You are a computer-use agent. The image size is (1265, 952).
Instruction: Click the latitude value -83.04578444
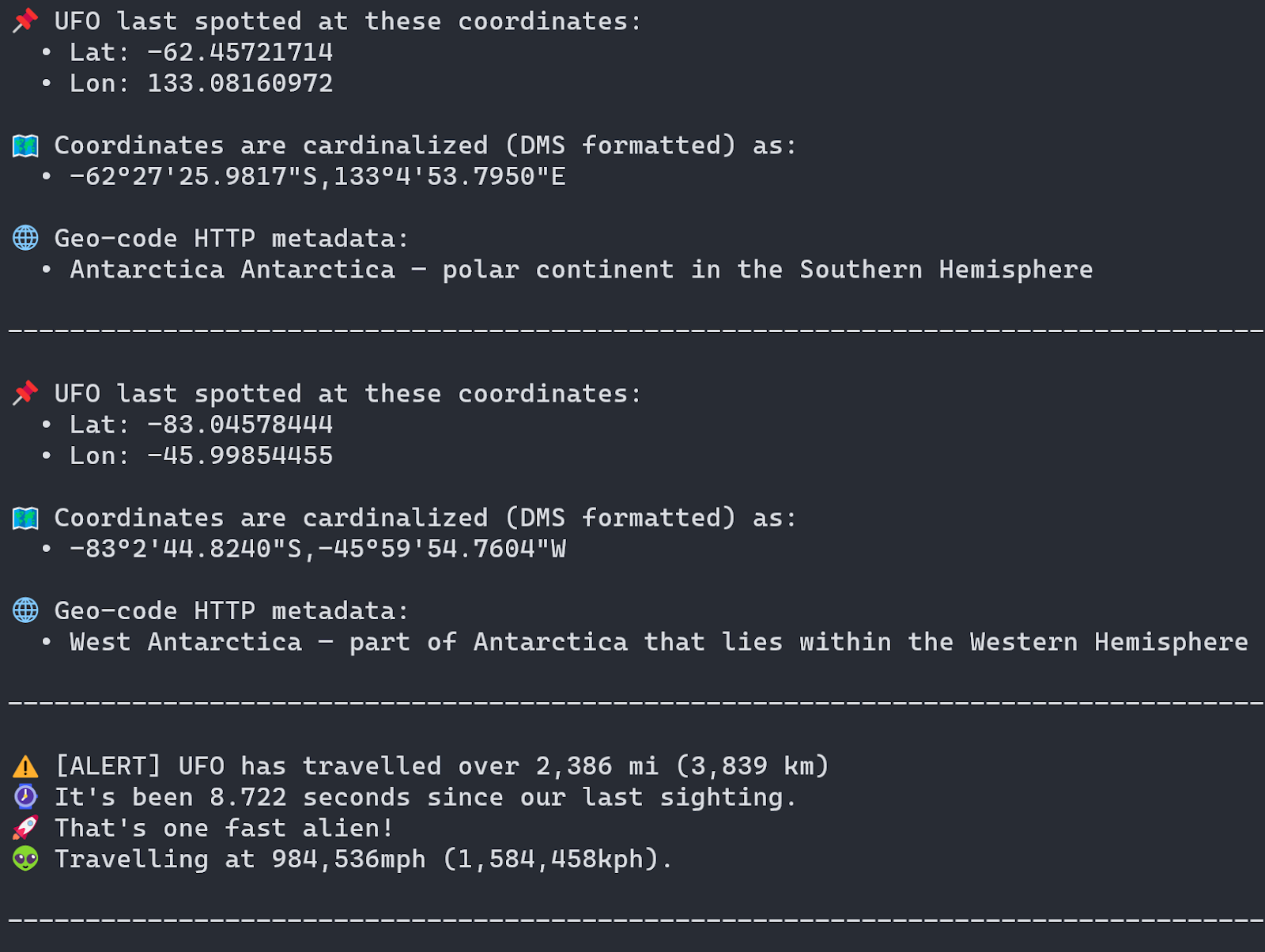[x=240, y=425]
